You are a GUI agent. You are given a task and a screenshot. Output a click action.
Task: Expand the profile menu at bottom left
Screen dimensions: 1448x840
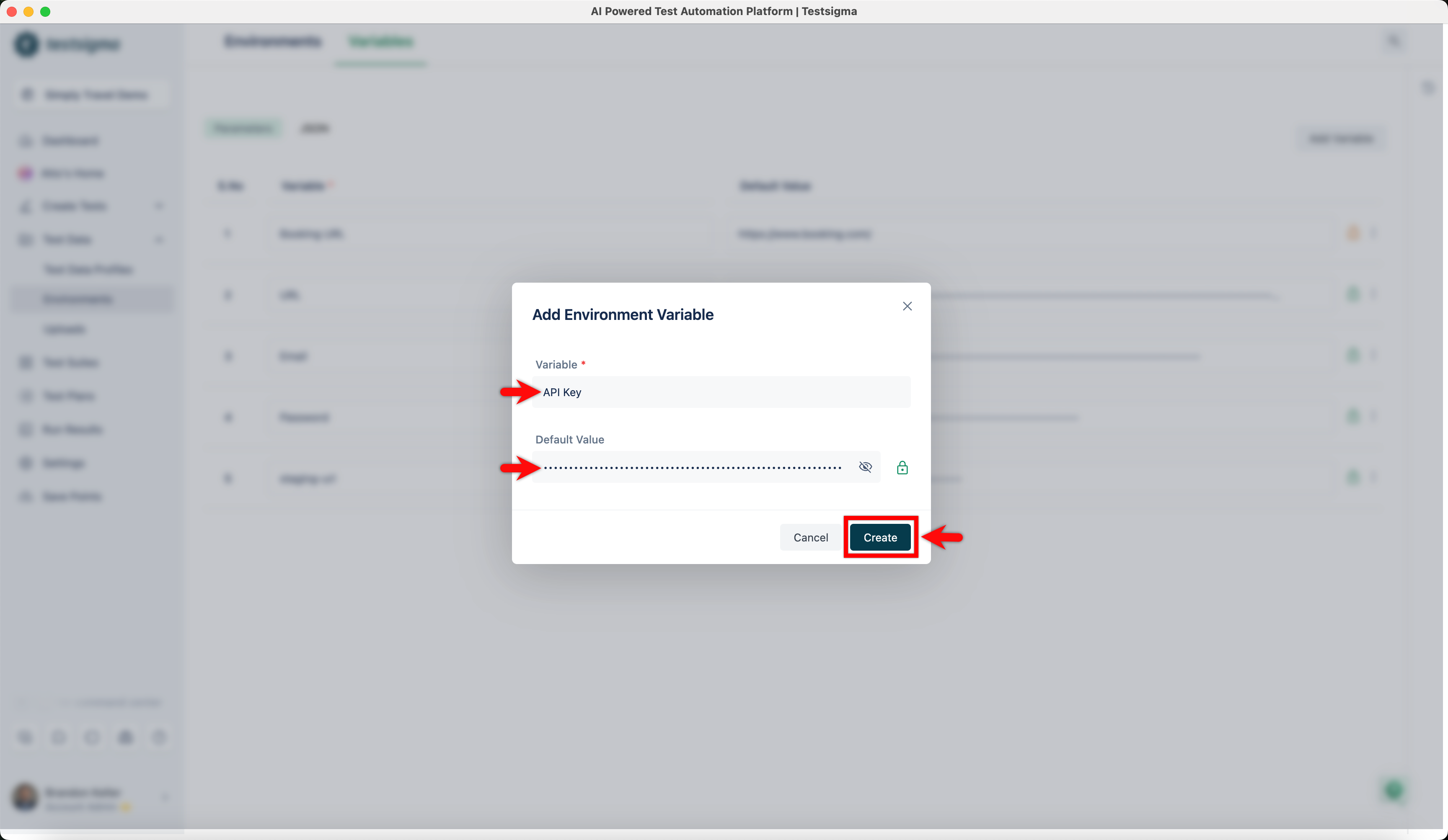(165, 798)
